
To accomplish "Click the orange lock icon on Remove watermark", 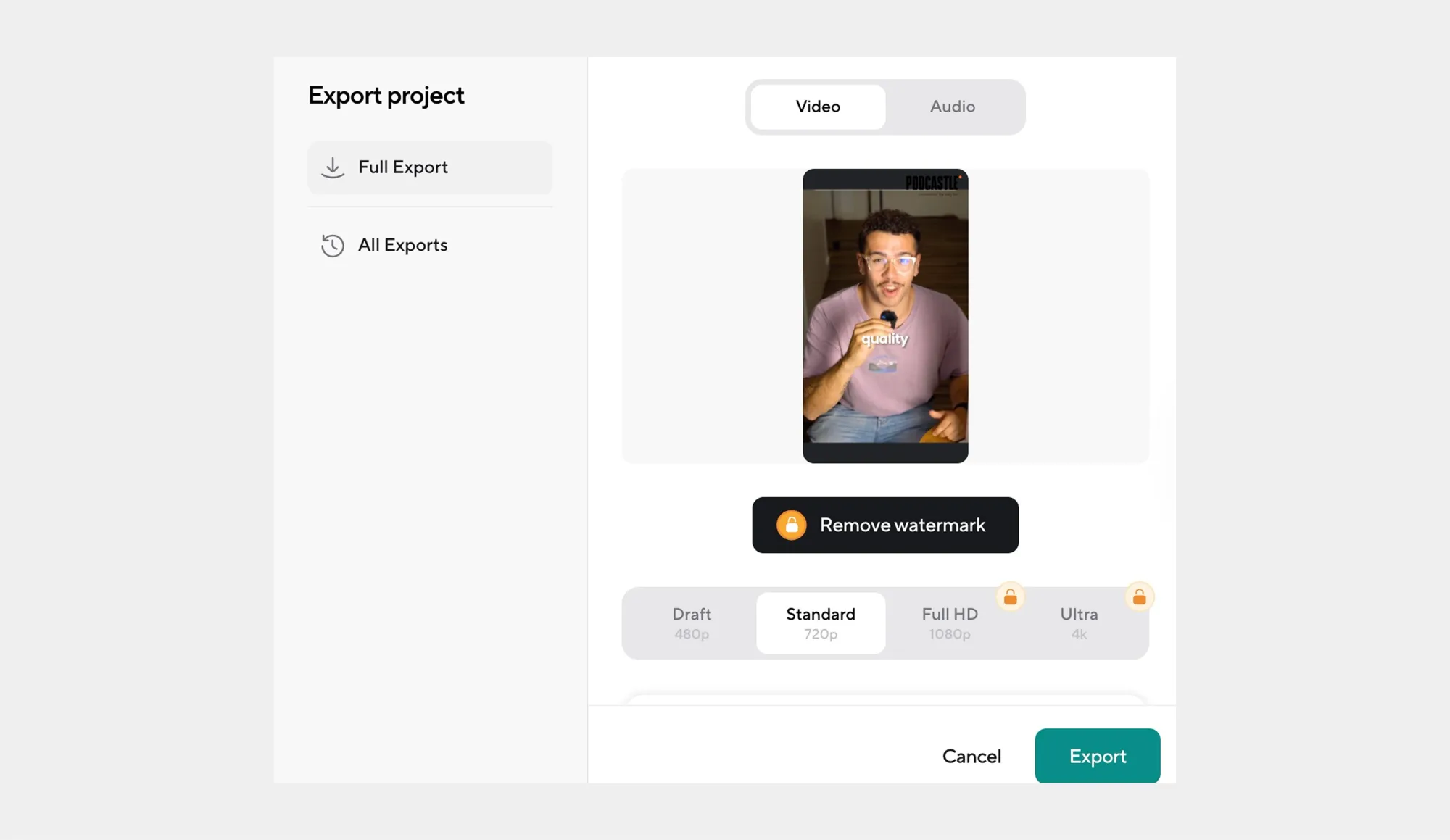I will click(x=791, y=525).
